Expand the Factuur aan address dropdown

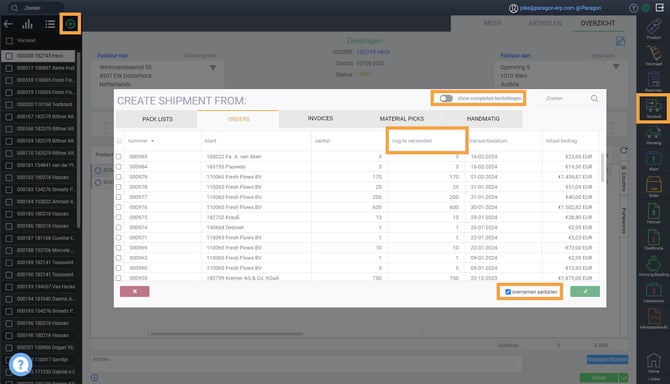point(616,67)
